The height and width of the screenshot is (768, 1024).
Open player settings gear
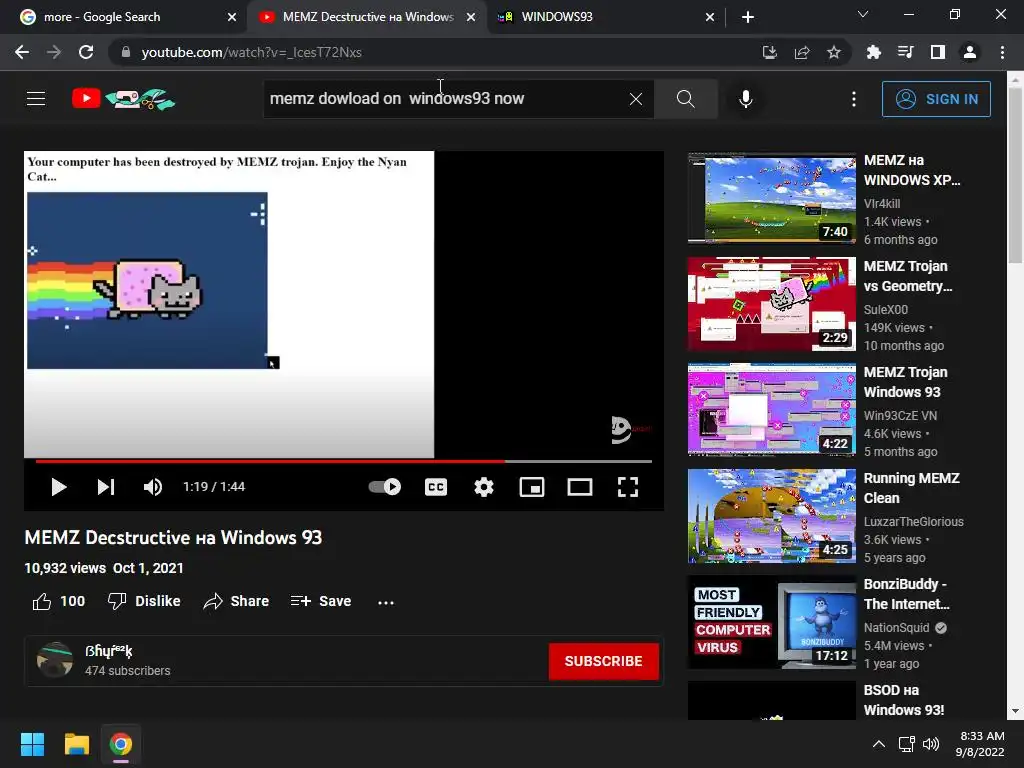pos(484,487)
